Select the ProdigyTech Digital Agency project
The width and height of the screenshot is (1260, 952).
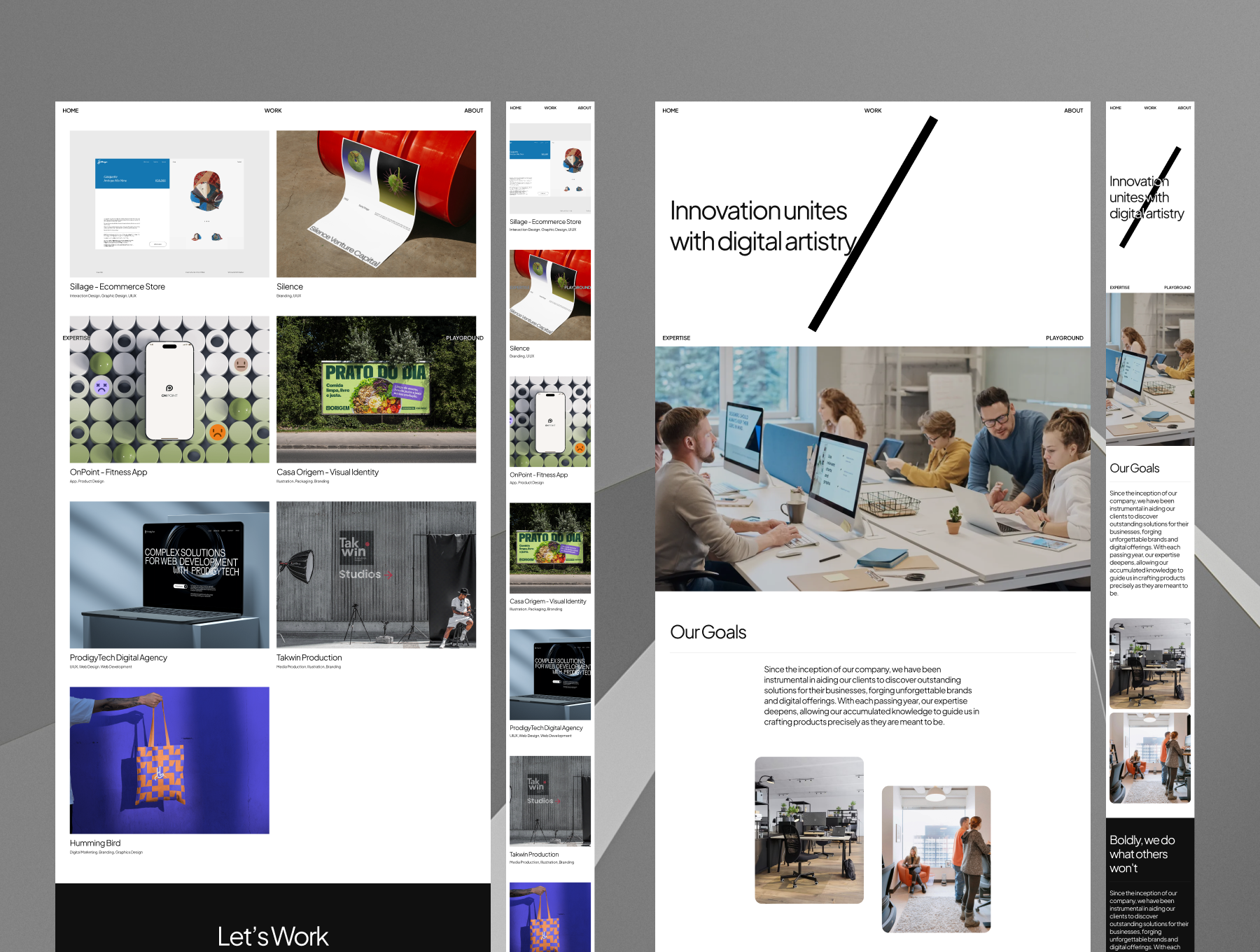coord(168,574)
